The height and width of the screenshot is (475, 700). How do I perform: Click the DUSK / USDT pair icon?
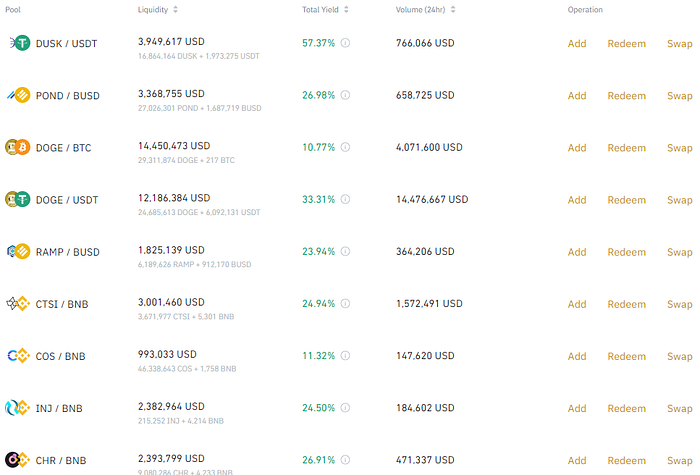tap(18, 43)
